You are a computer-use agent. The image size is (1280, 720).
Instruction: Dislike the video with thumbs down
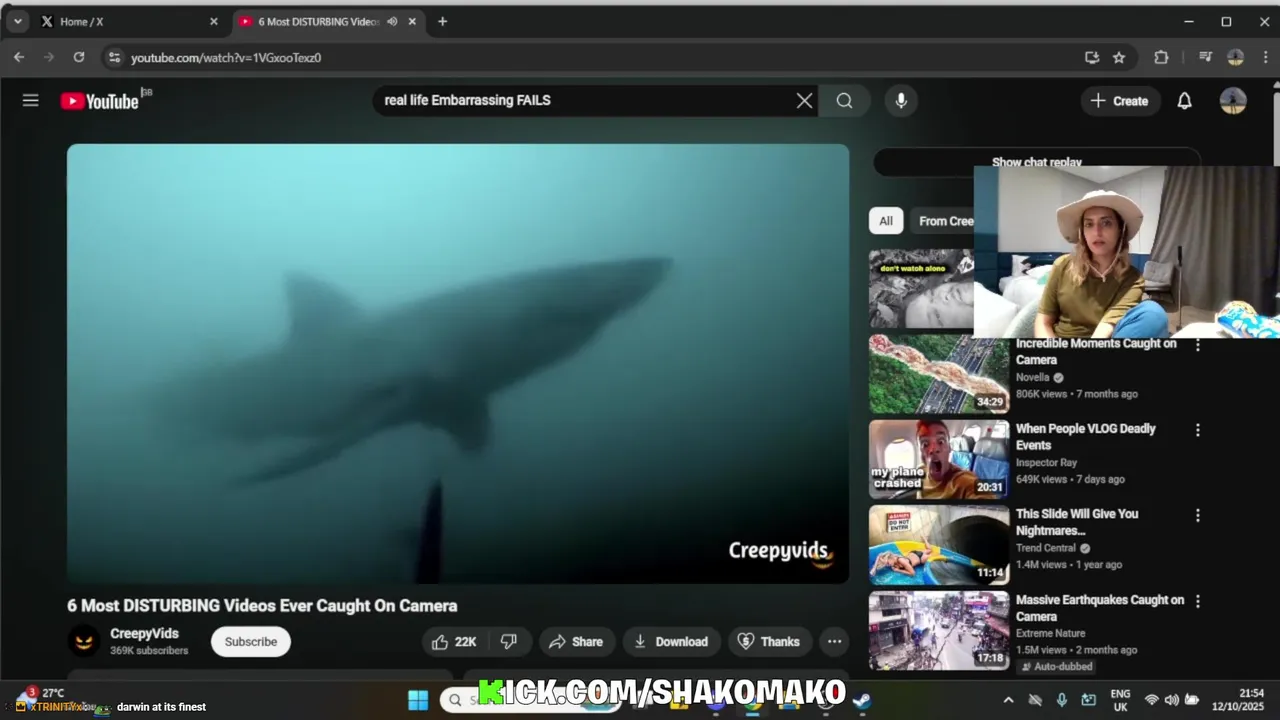click(508, 642)
